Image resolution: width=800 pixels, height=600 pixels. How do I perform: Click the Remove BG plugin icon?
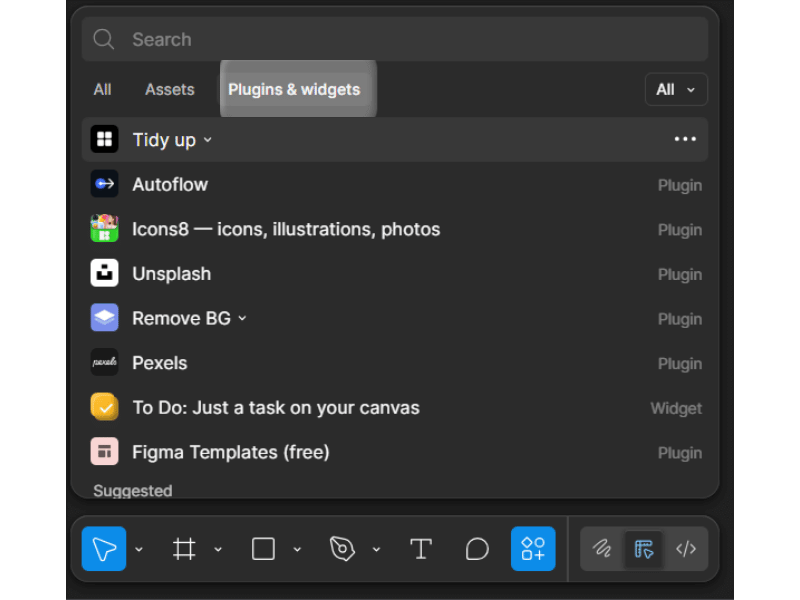tap(105, 317)
